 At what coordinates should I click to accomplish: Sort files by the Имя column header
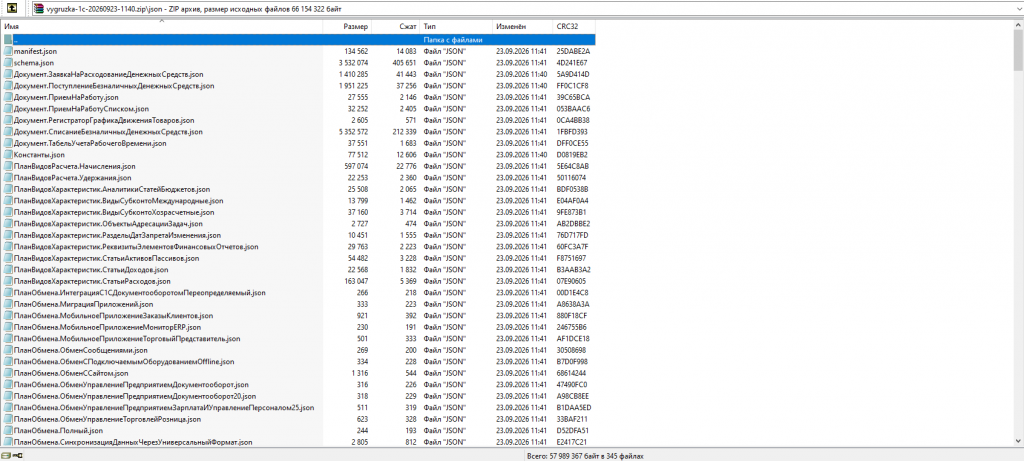tap(162, 27)
